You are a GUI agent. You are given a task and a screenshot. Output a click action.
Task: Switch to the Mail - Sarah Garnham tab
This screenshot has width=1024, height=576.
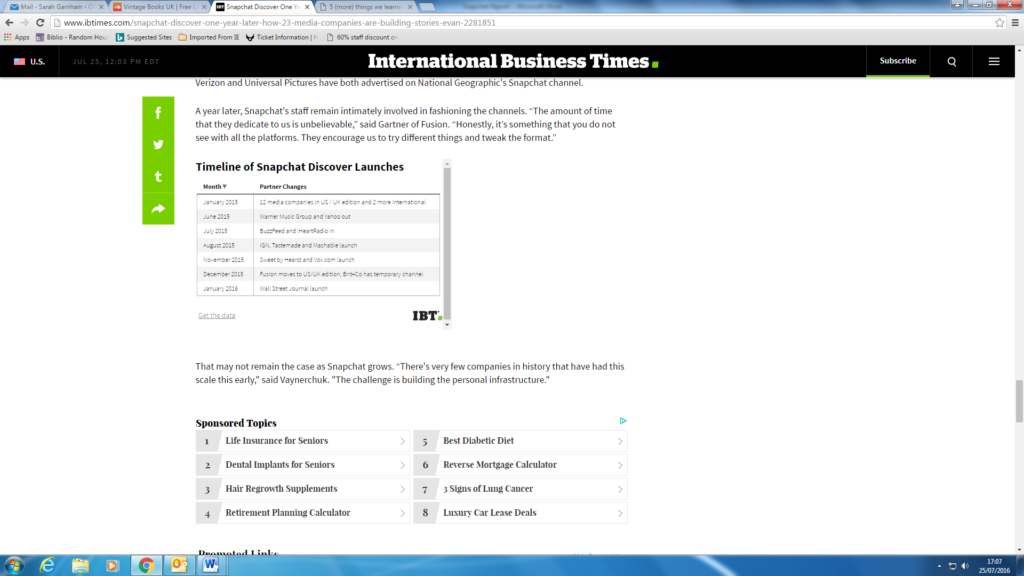[56, 7]
